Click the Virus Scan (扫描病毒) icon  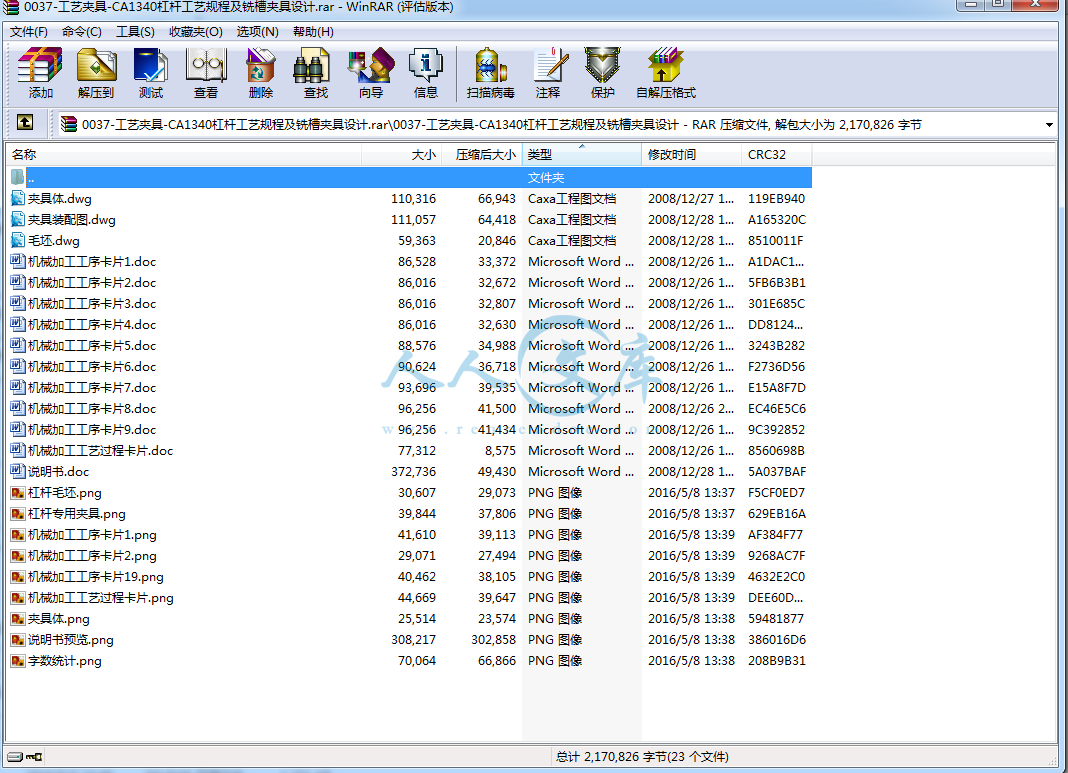pos(490,72)
